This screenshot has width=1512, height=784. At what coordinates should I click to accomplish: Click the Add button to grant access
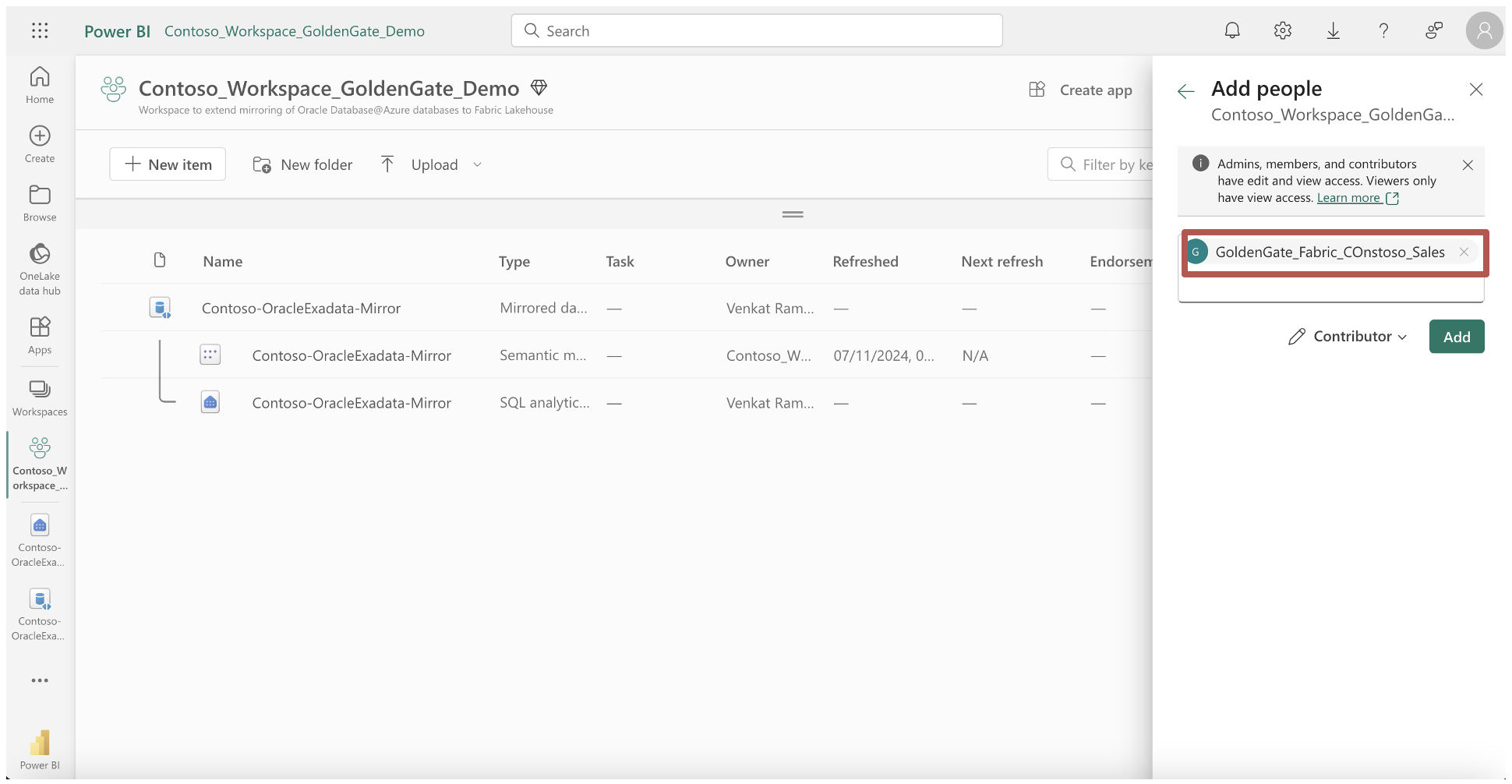click(x=1456, y=336)
